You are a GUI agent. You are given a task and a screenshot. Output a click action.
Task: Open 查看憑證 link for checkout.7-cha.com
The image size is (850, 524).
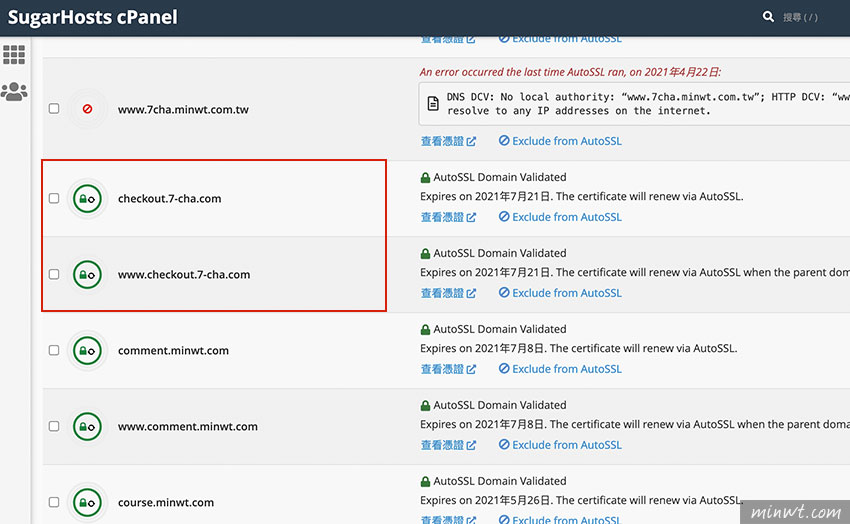click(448, 217)
